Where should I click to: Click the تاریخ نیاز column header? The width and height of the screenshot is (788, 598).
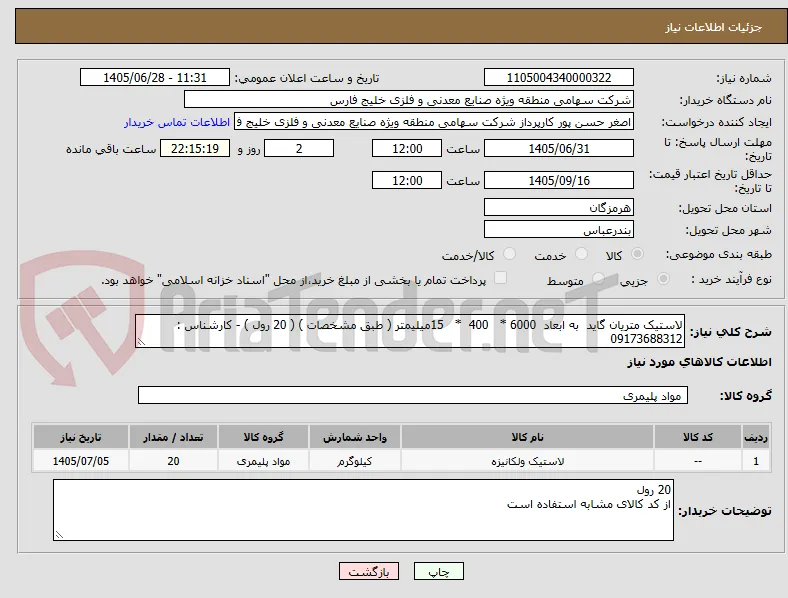pyautogui.click(x=81, y=437)
